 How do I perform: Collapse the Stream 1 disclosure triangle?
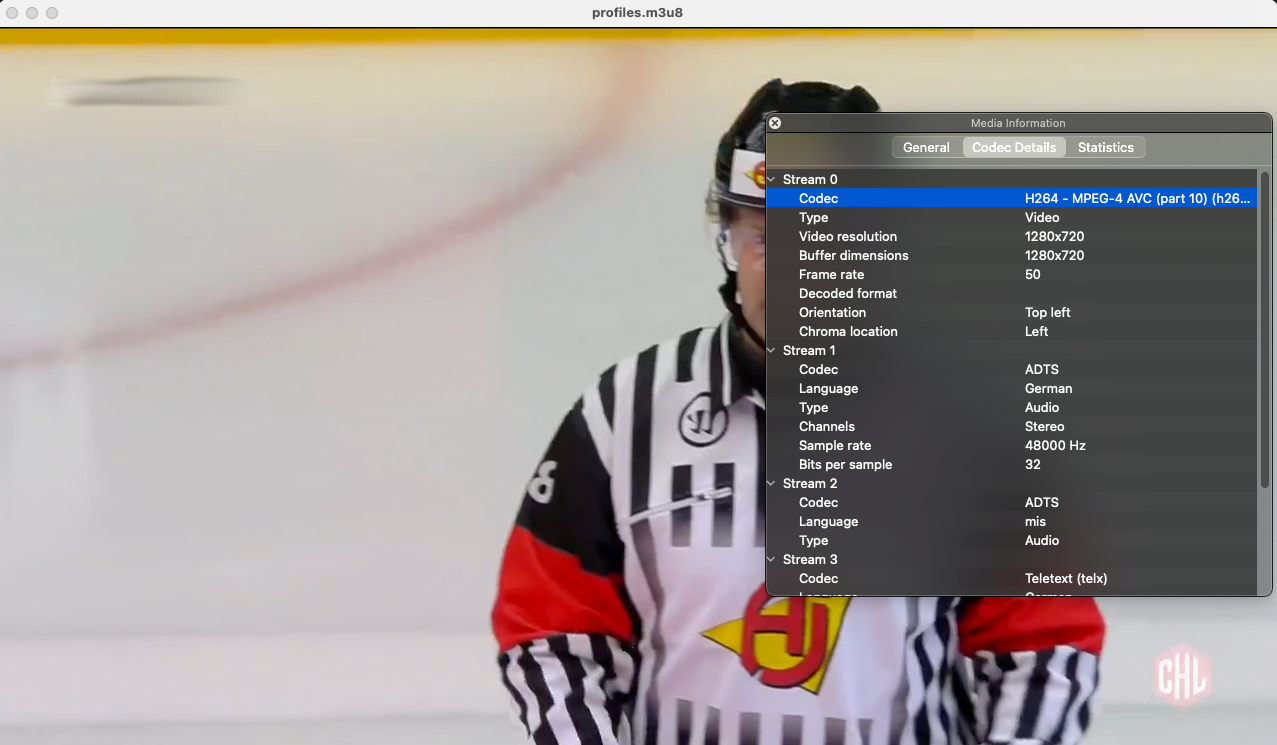772,351
